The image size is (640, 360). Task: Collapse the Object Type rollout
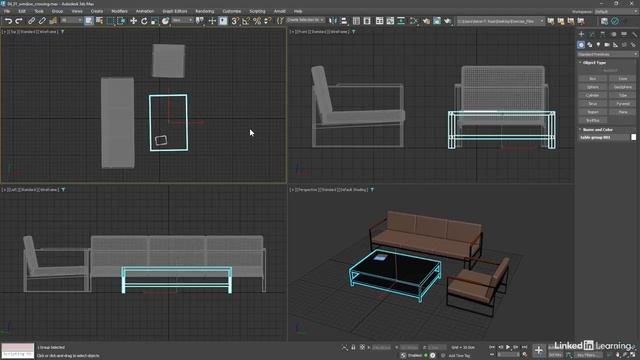pos(594,62)
